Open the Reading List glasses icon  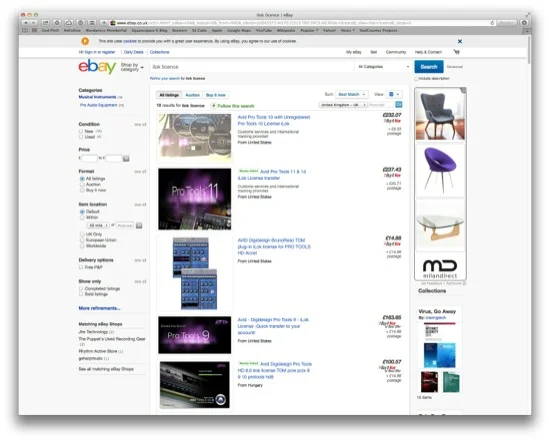(25, 31)
